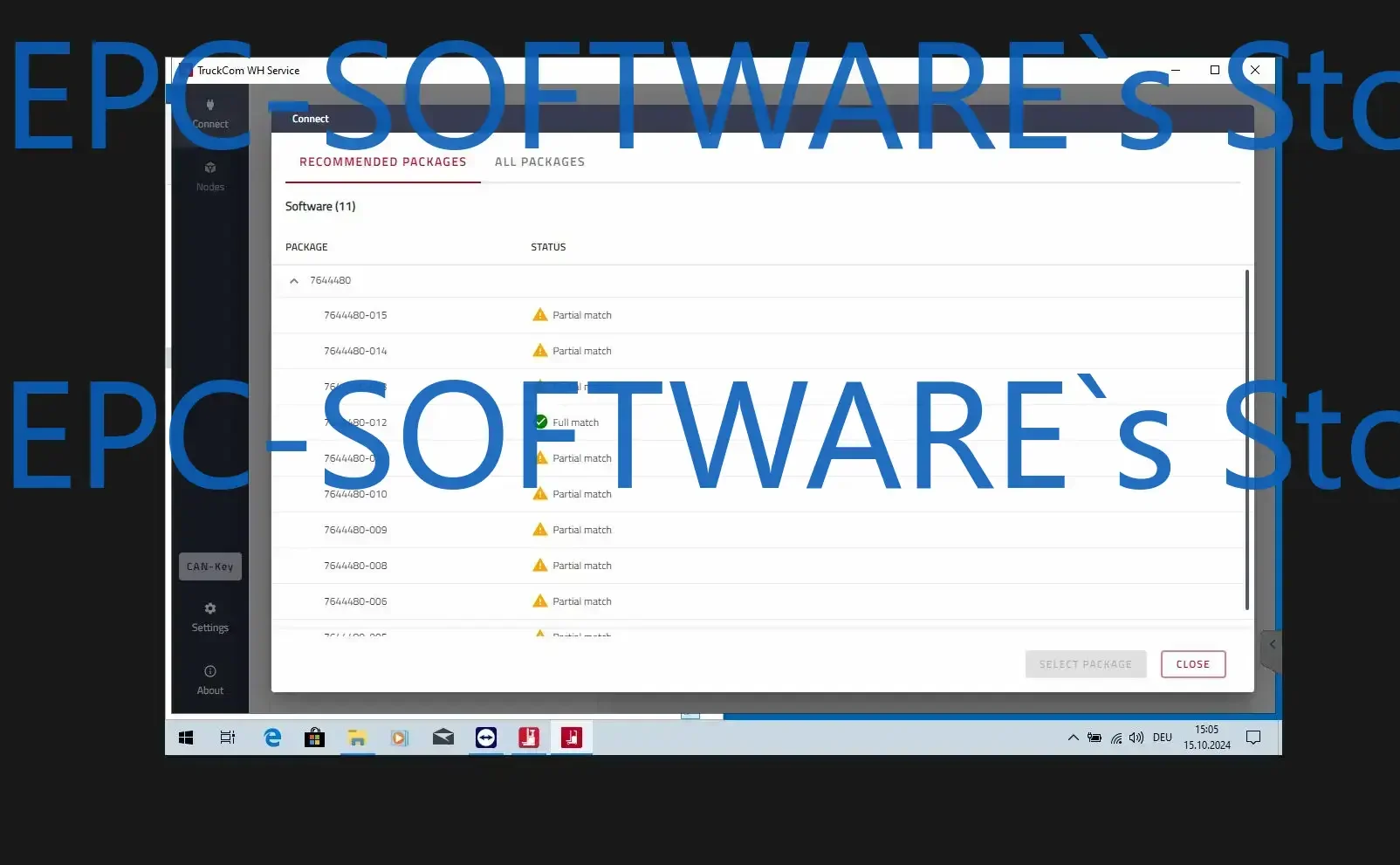Open File Explorer from the taskbar
This screenshot has height=865, width=1400.
point(357,738)
